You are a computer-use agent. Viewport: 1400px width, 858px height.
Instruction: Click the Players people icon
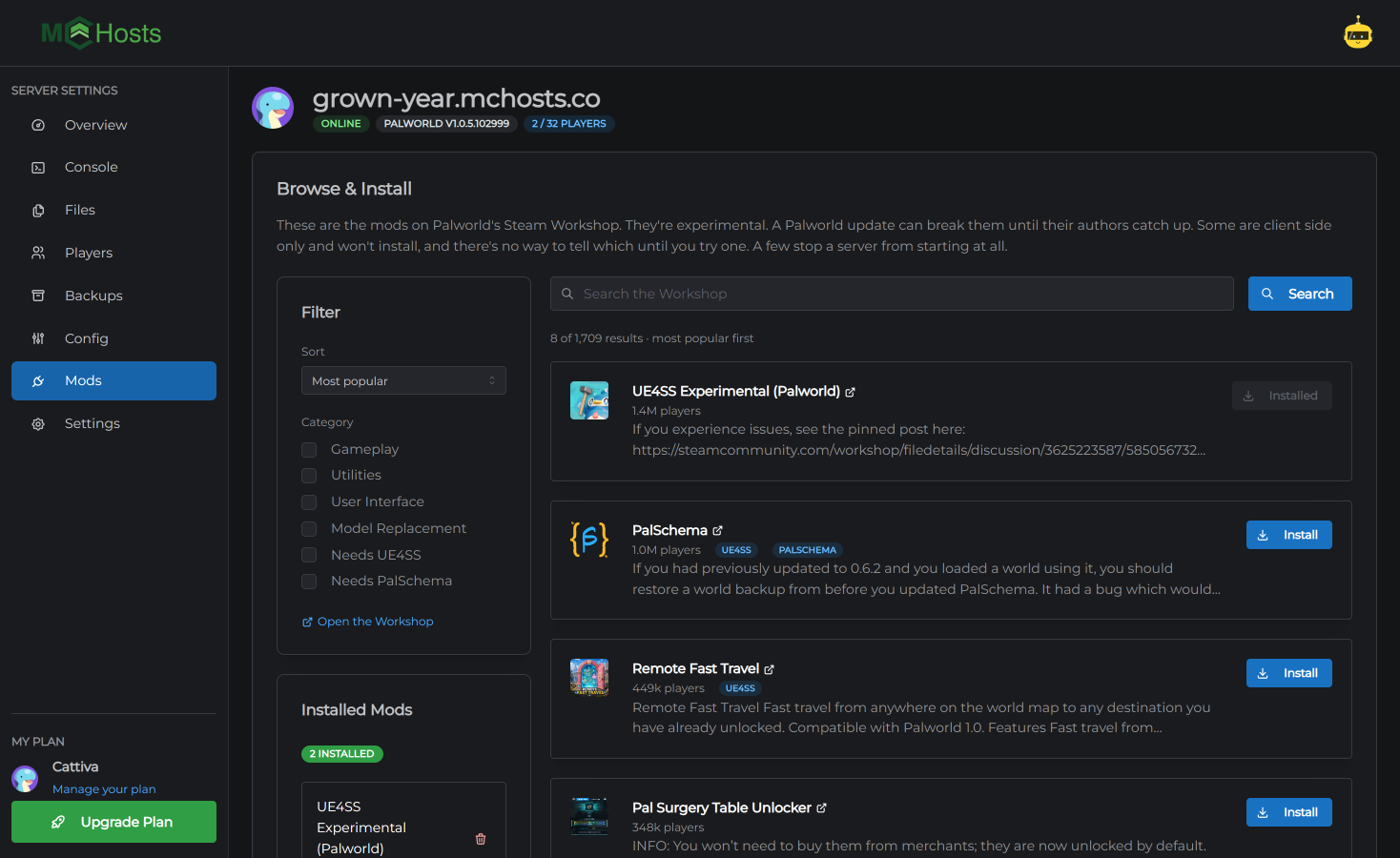click(x=38, y=253)
